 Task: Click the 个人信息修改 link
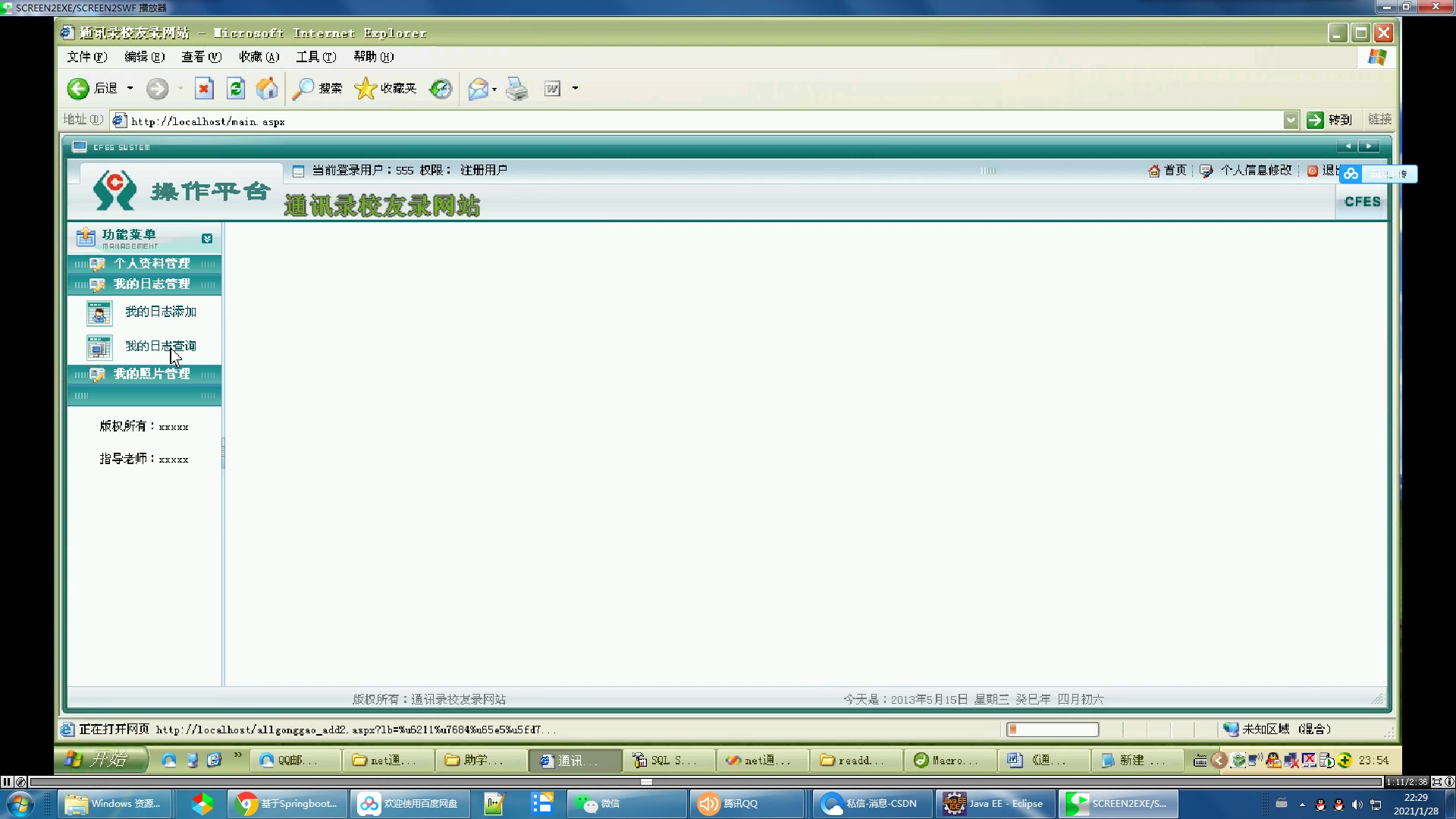(1256, 171)
